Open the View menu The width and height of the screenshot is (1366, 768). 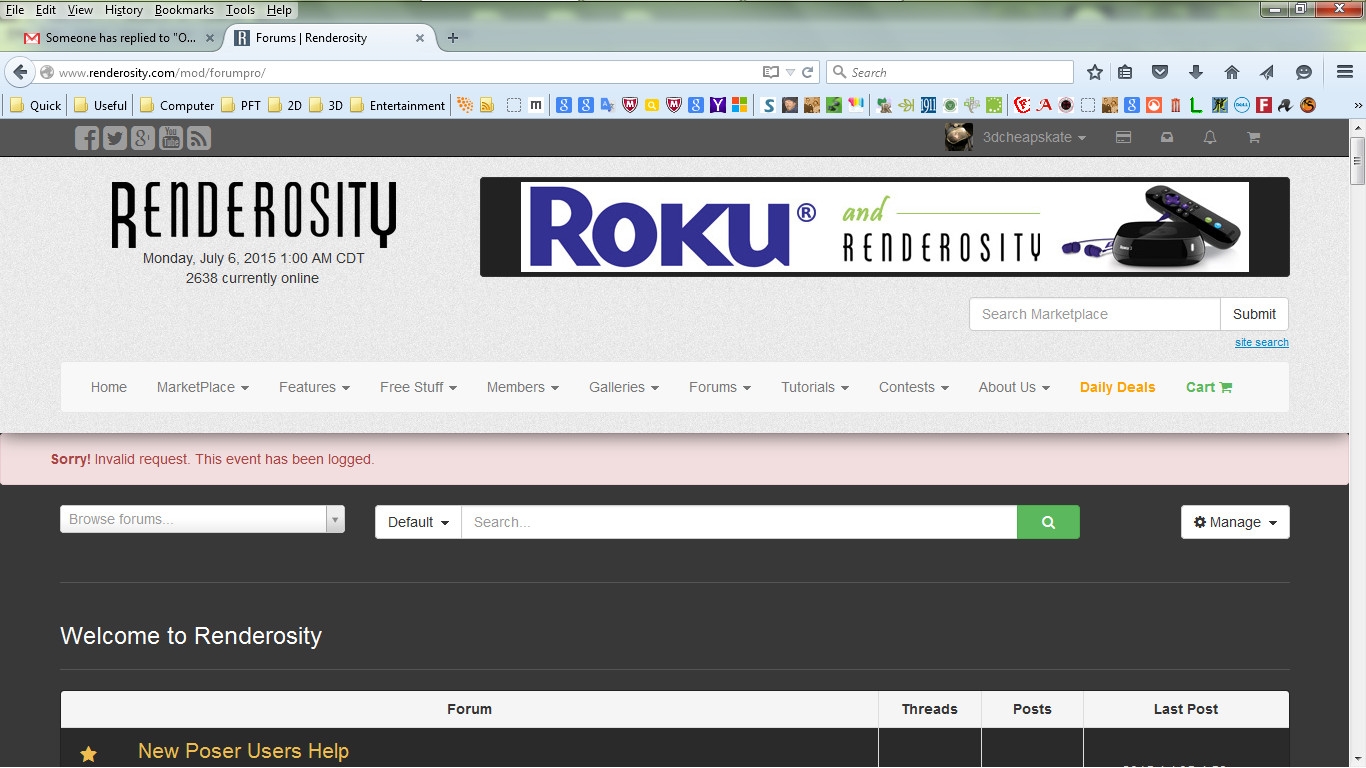(x=80, y=10)
